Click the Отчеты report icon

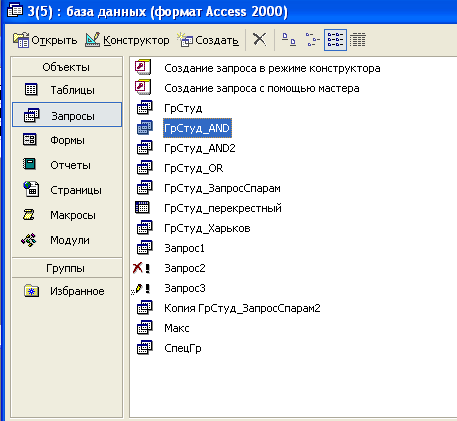pyautogui.click(x=29, y=164)
